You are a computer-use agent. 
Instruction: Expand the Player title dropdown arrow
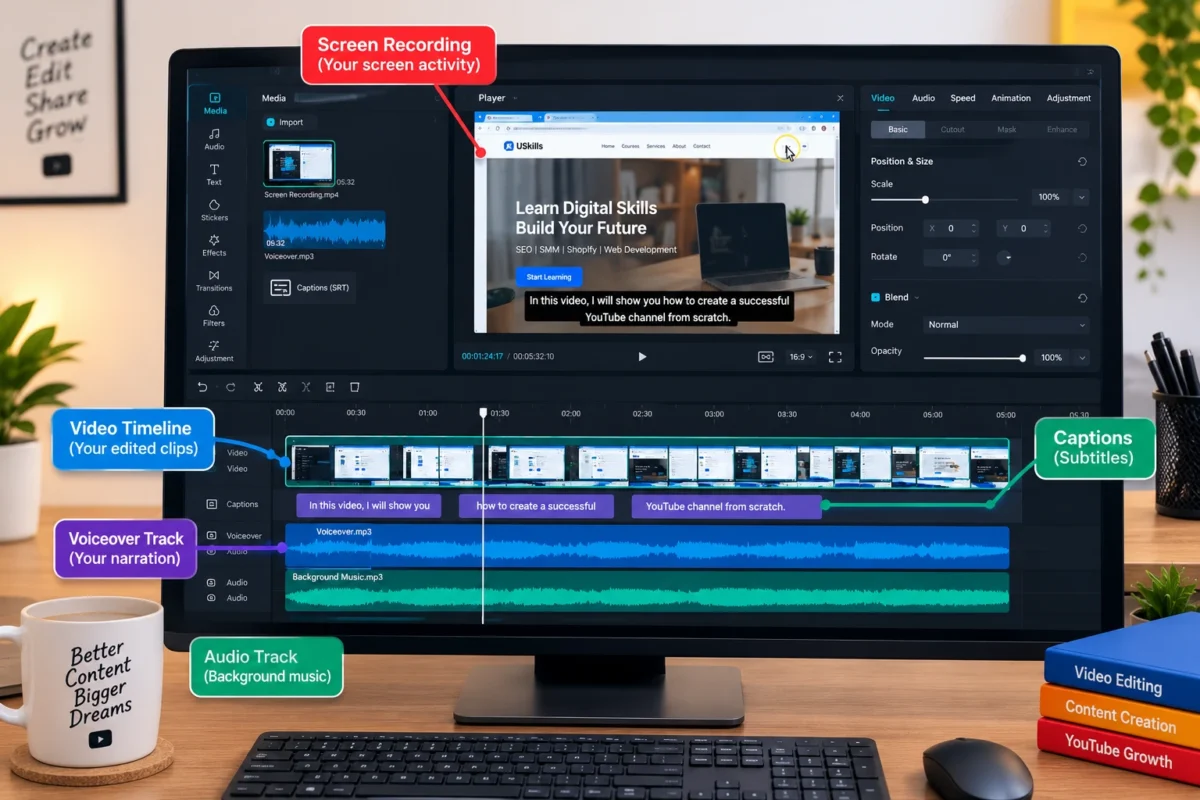point(515,98)
